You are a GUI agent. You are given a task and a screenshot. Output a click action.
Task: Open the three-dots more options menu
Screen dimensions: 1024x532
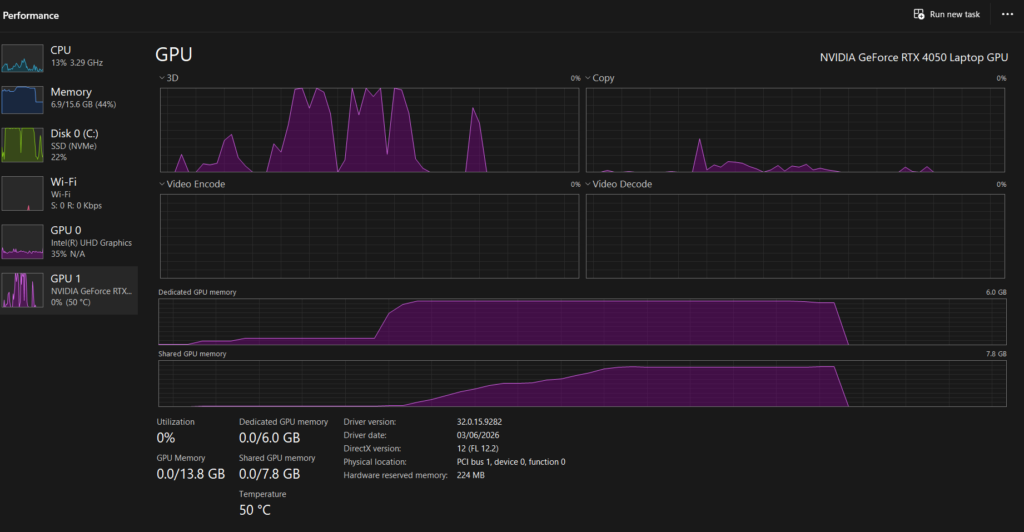coord(1007,14)
